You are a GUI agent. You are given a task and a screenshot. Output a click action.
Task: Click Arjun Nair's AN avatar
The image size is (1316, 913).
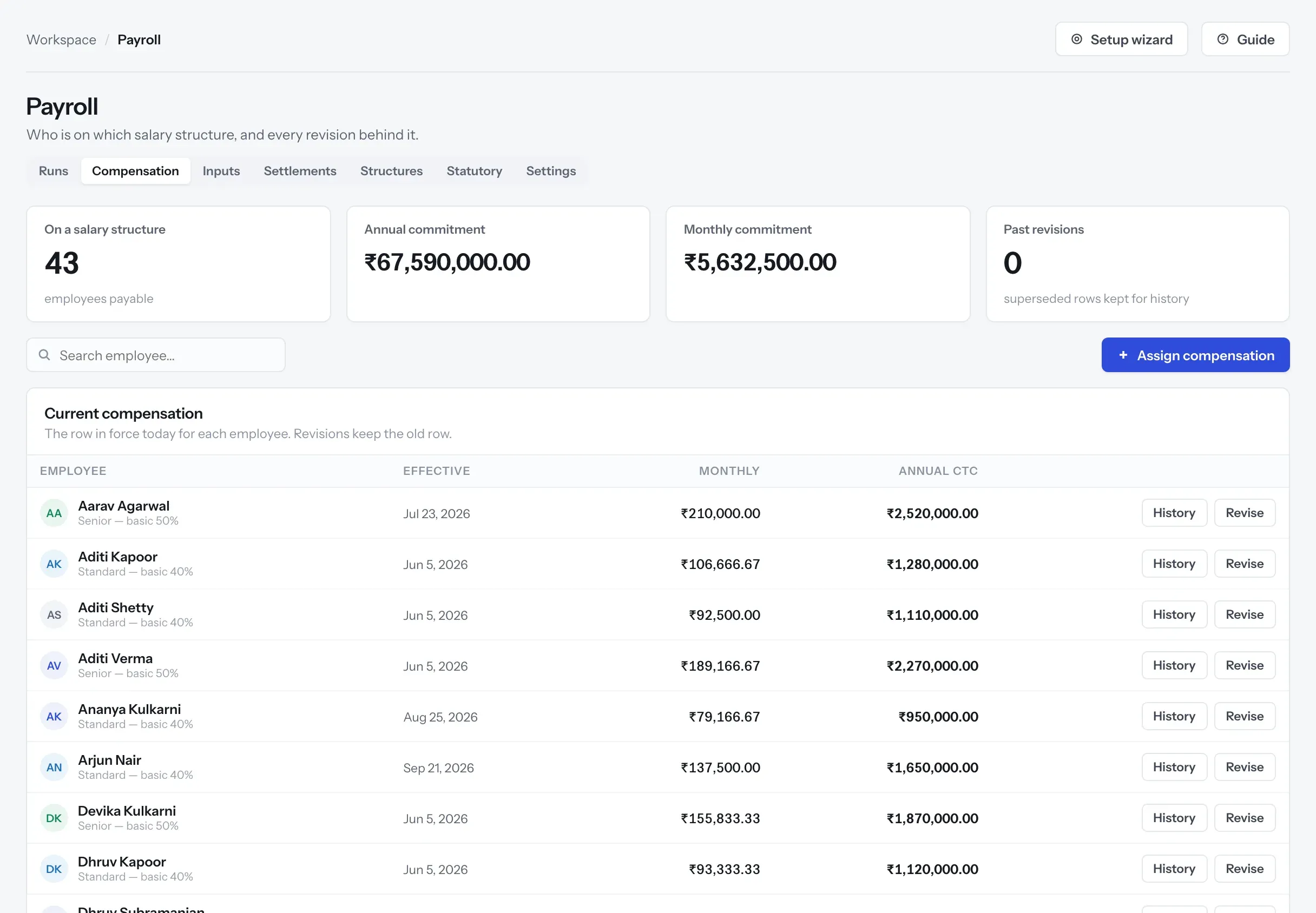[54, 768]
